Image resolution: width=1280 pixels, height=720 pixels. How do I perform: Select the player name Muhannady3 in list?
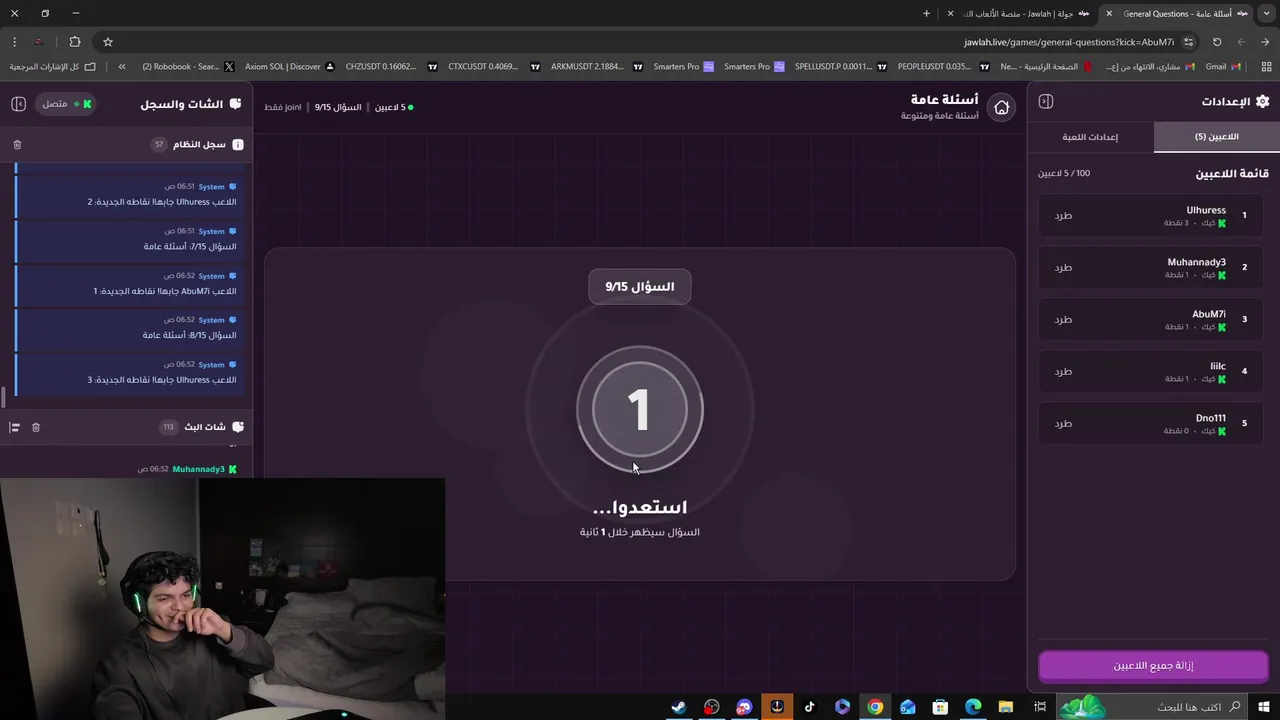click(x=1196, y=262)
